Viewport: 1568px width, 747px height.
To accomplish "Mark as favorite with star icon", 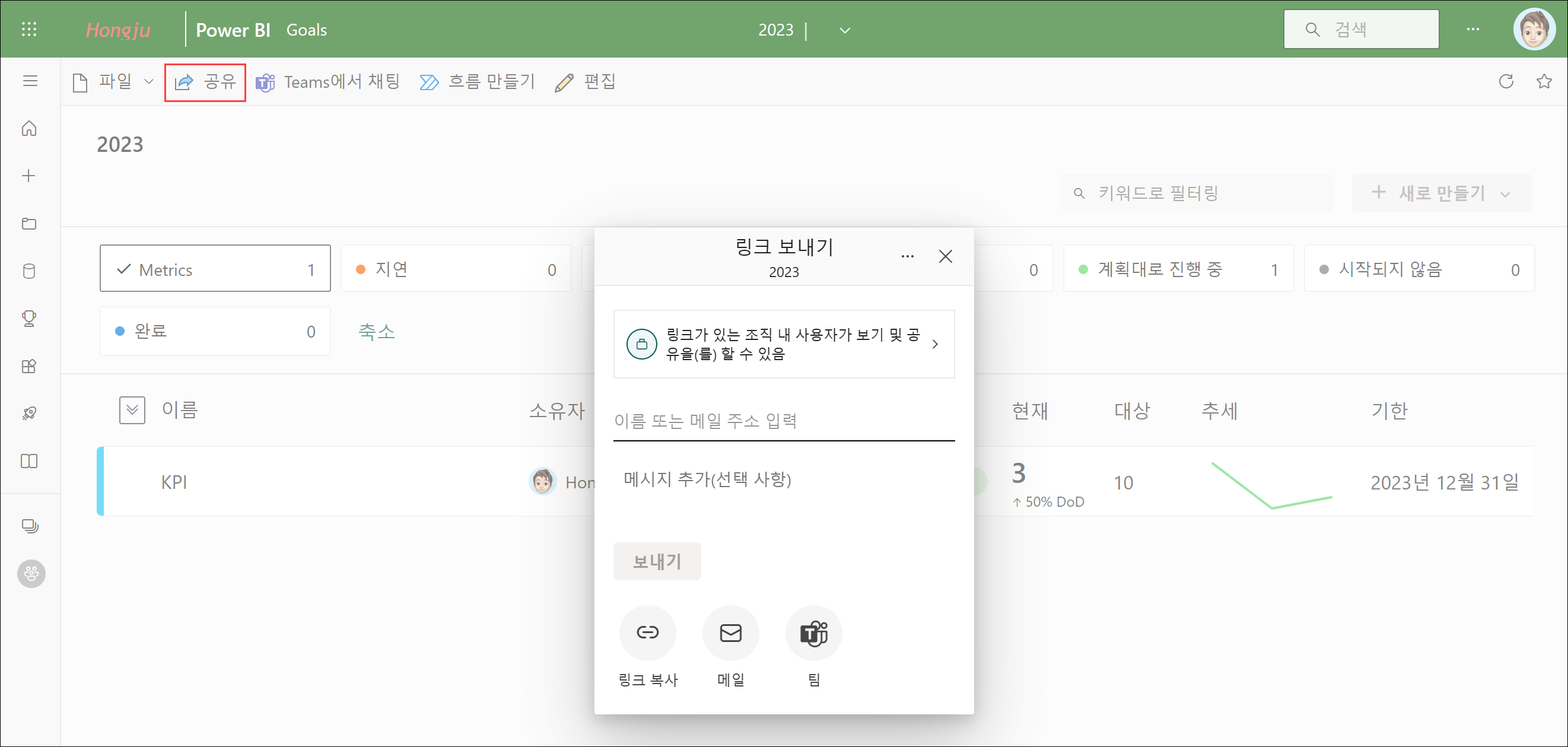I will pyautogui.click(x=1544, y=81).
